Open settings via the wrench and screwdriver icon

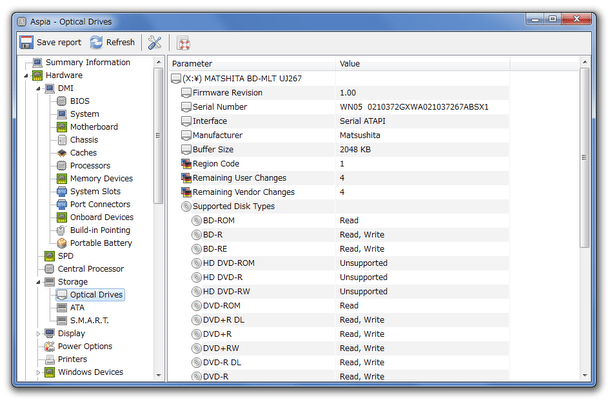(x=154, y=43)
